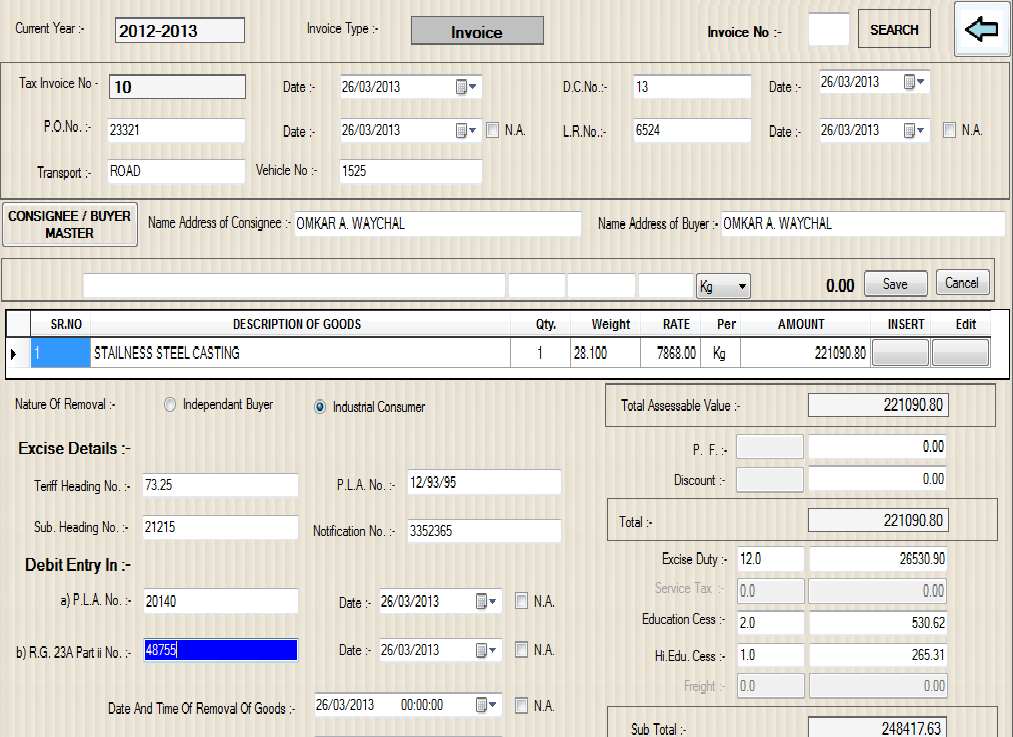This screenshot has height=737, width=1013.
Task: Open calendar for removal of goods date
Action: [x=481, y=705]
